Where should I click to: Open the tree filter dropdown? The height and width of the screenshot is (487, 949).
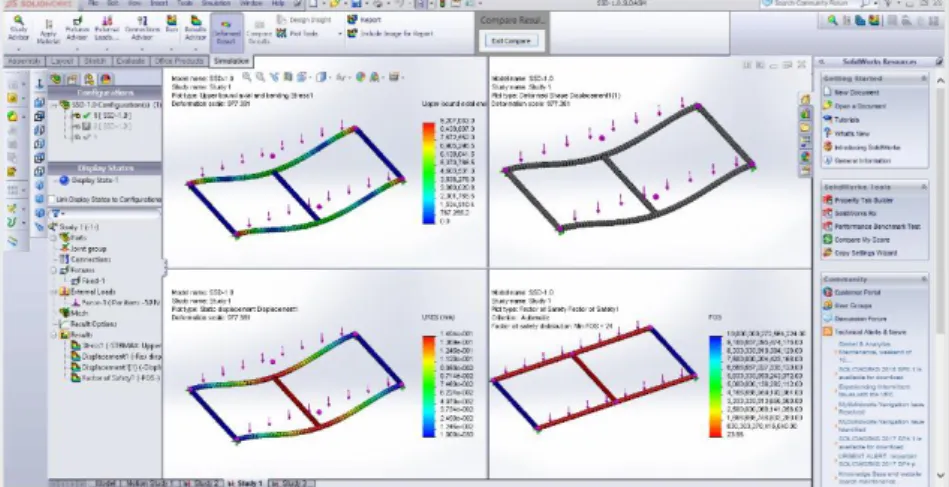point(56,214)
